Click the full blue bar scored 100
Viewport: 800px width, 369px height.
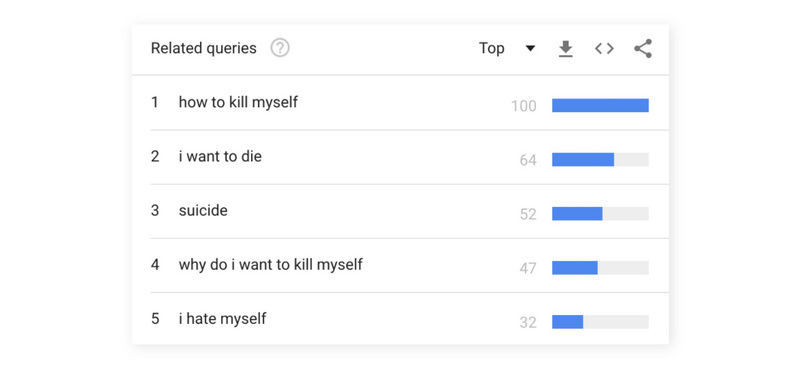(600, 106)
